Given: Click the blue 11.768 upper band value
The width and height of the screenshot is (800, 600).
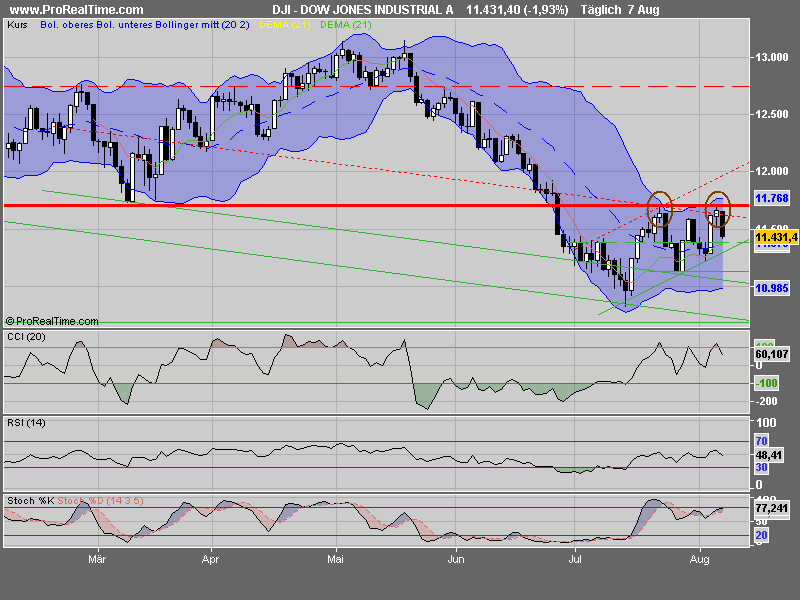Looking at the screenshot, I should point(772,198).
